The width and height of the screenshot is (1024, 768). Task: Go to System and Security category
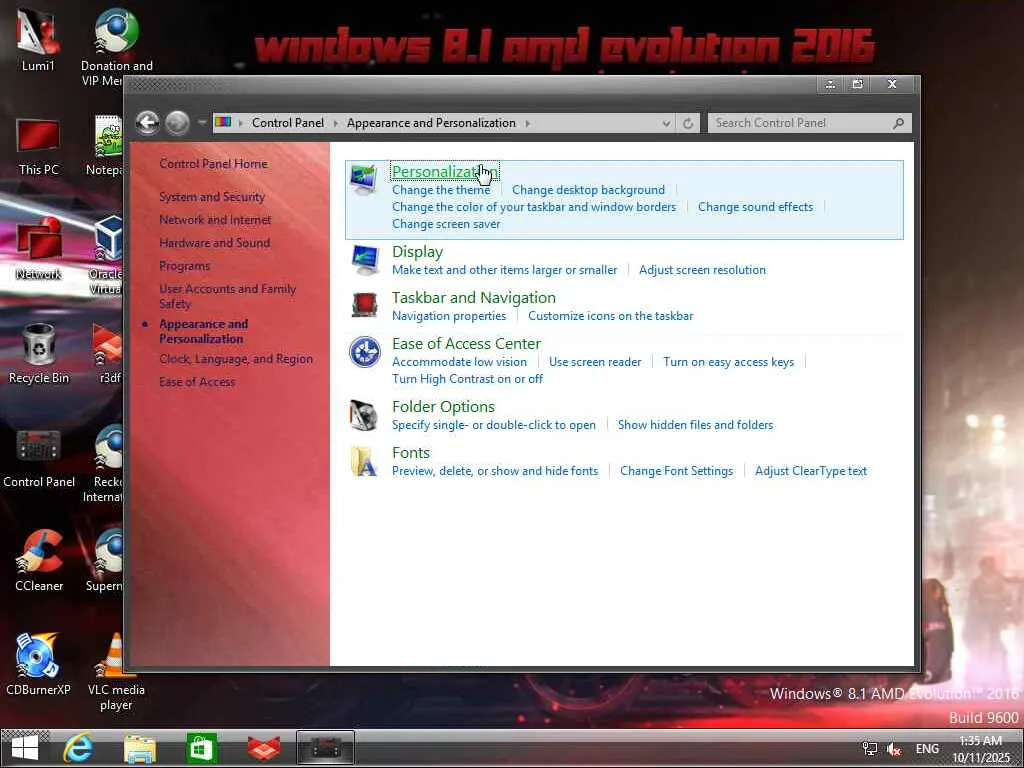point(212,197)
